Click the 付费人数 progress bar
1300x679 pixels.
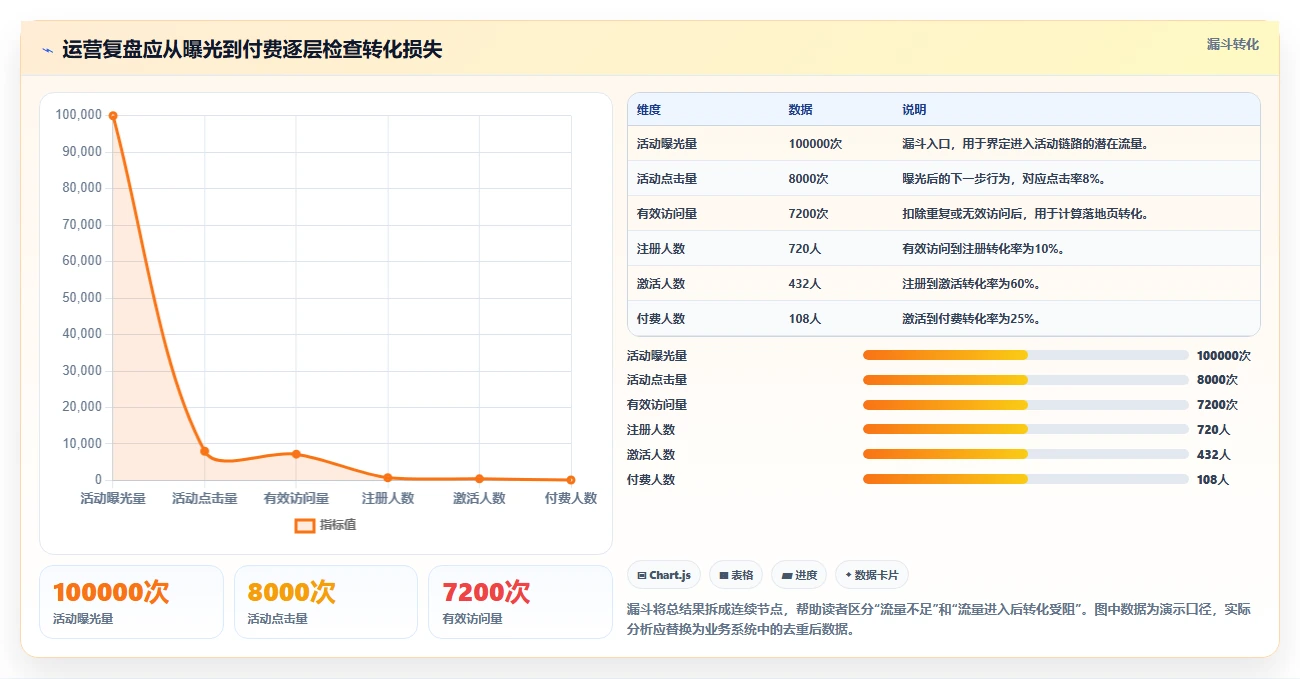(1026, 479)
